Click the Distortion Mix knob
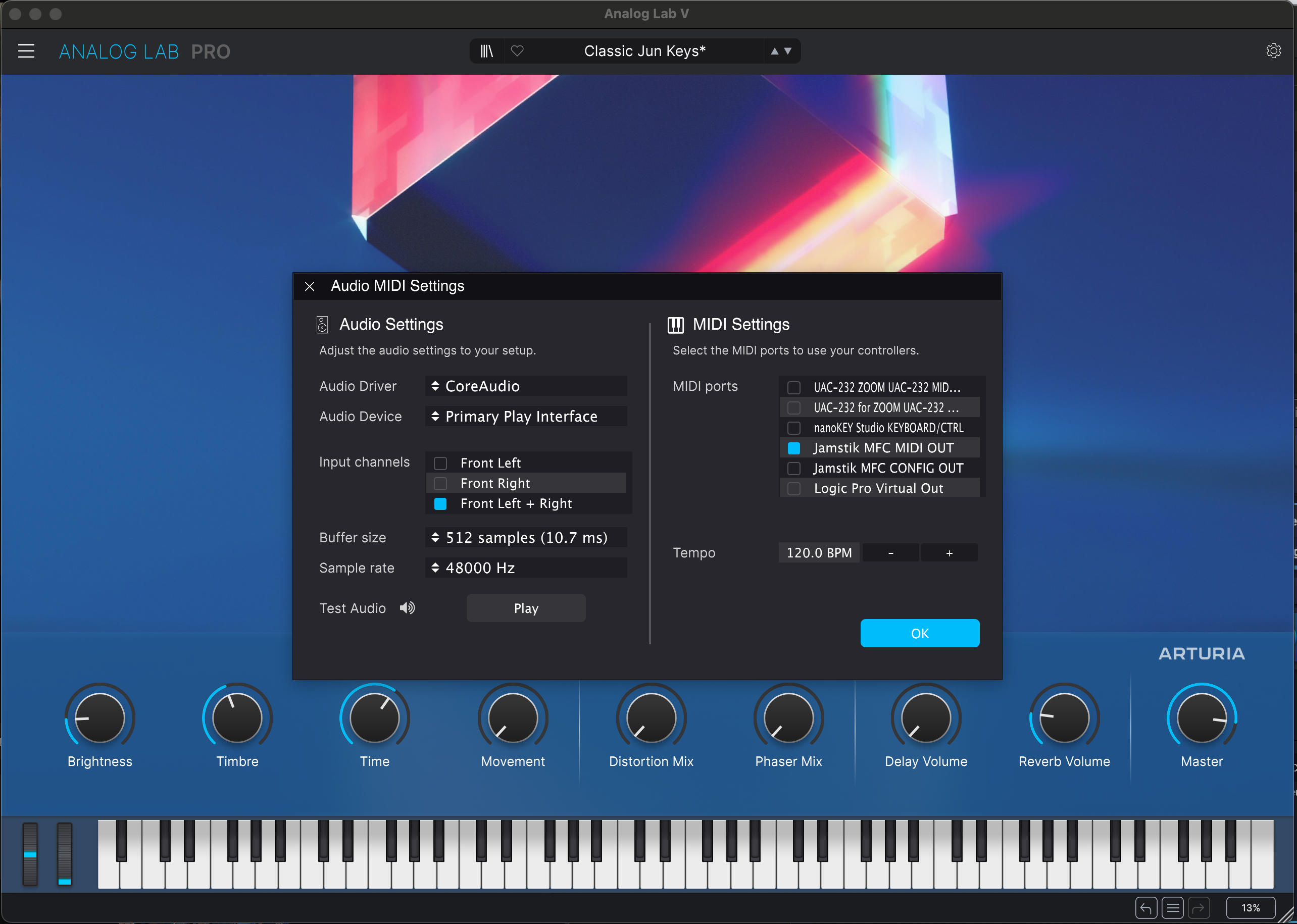Screen dimensions: 1297x924 (651, 717)
